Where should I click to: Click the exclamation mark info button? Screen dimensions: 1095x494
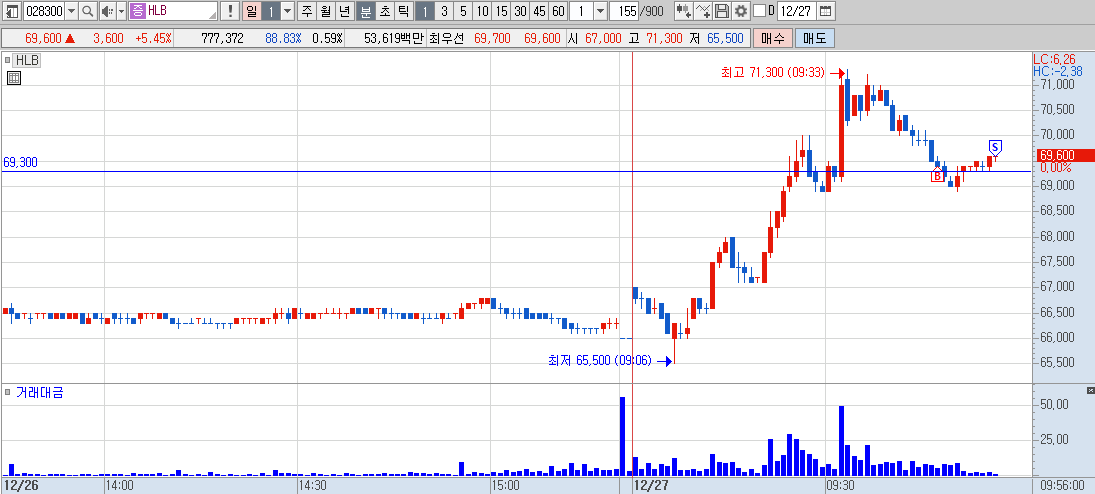(231, 10)
